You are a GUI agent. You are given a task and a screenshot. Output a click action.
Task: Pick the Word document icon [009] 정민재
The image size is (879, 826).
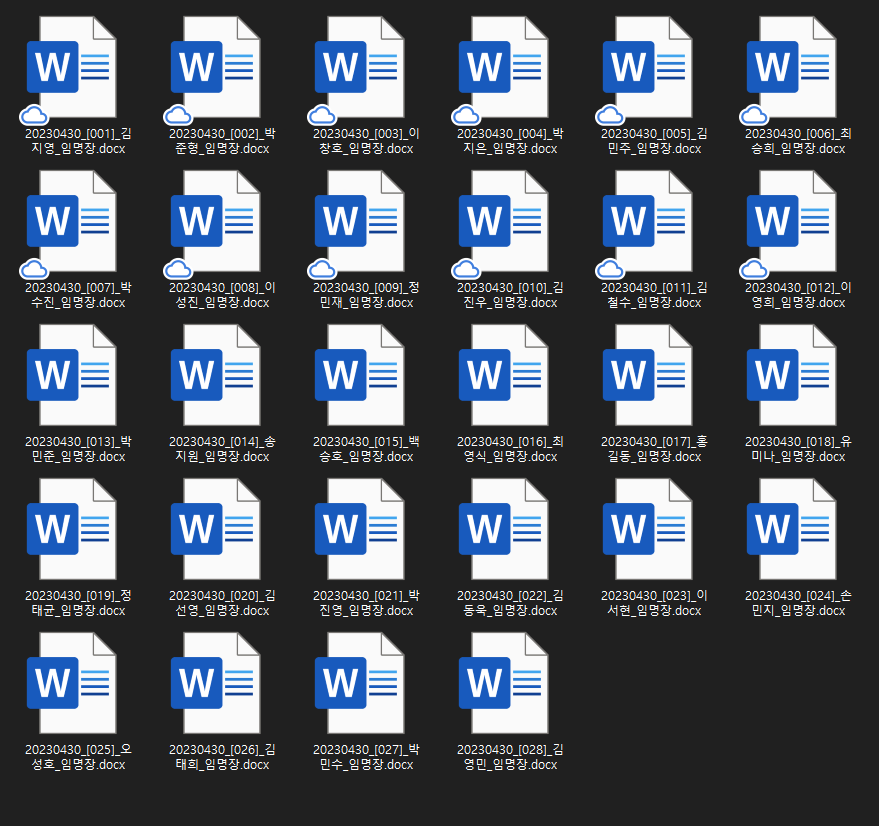(360, 222)
